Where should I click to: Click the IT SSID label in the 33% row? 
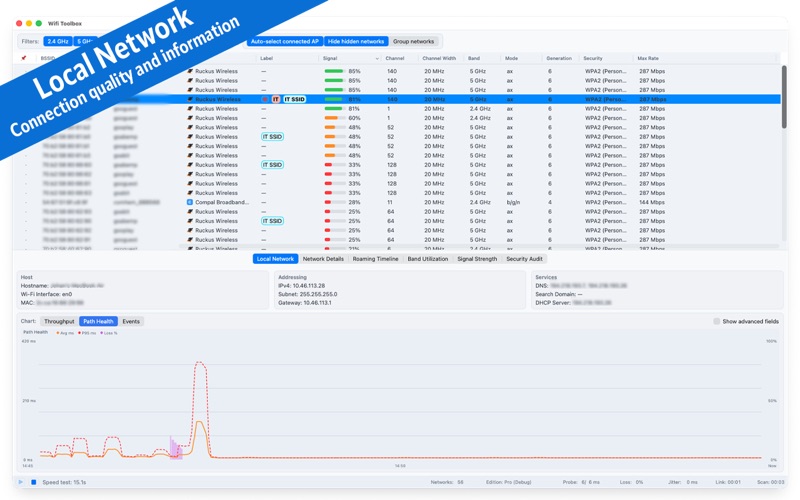(272, 165)
